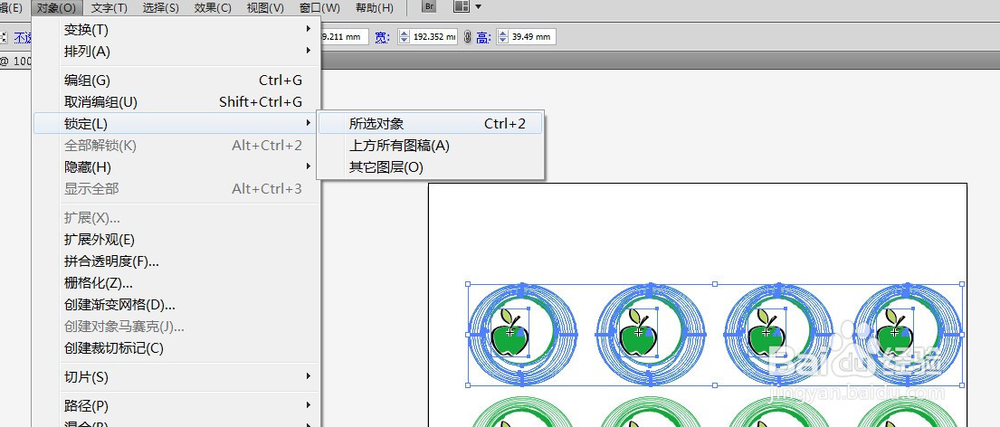Image resolution: width=1000 pixels, height=427 pixels.
Task: Choose 上方所有图稿(A) in the submenu
Action: [x=430, y=145]
